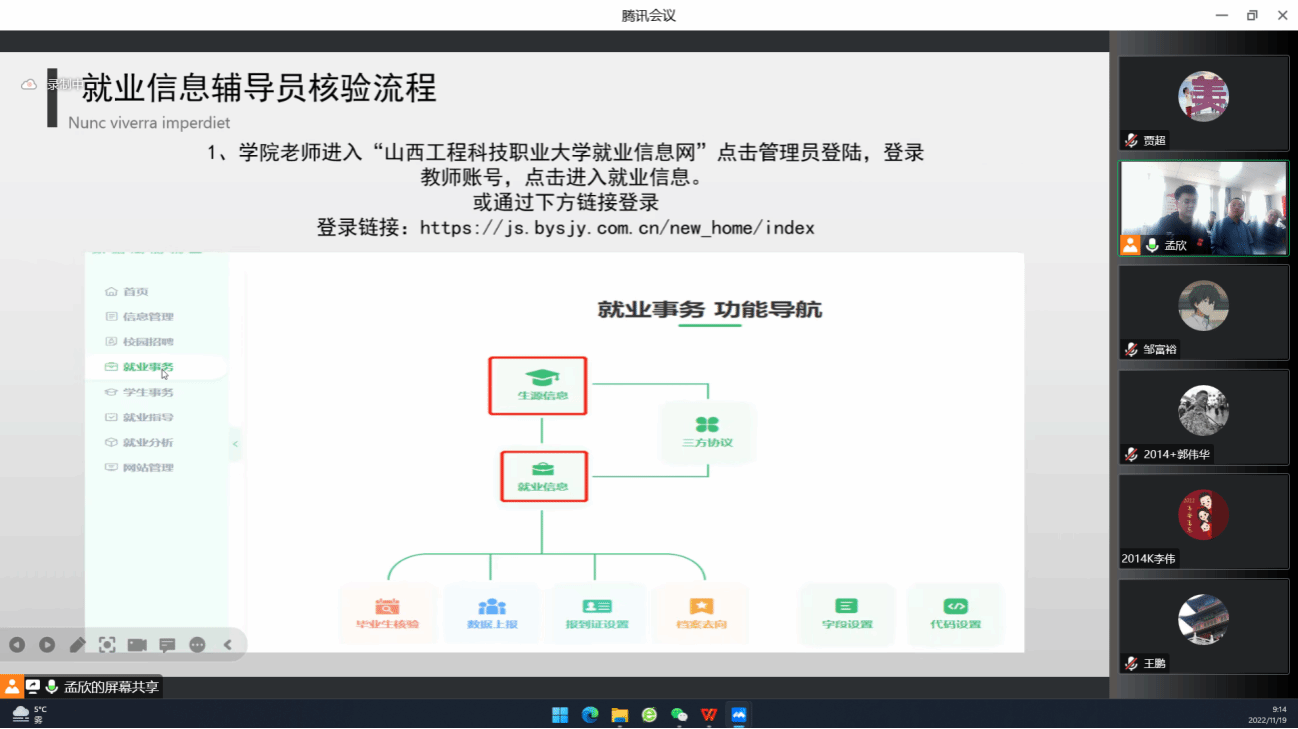Viewport: 1298px width, 729px height.
Task: Open Windows Start menu
Action: click(x=560, y=715)
